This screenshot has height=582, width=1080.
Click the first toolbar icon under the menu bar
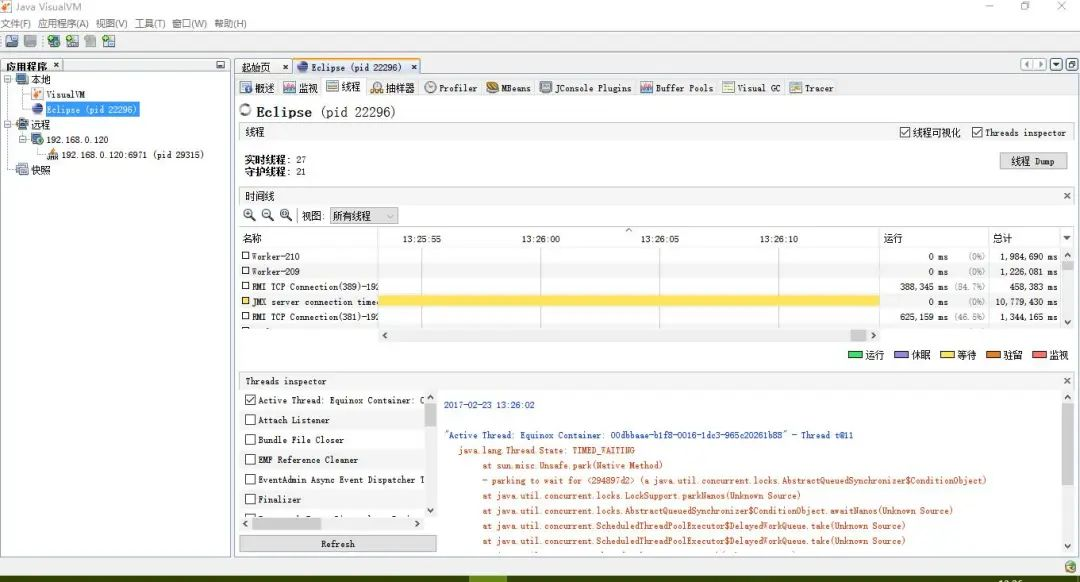click(12, 41)
